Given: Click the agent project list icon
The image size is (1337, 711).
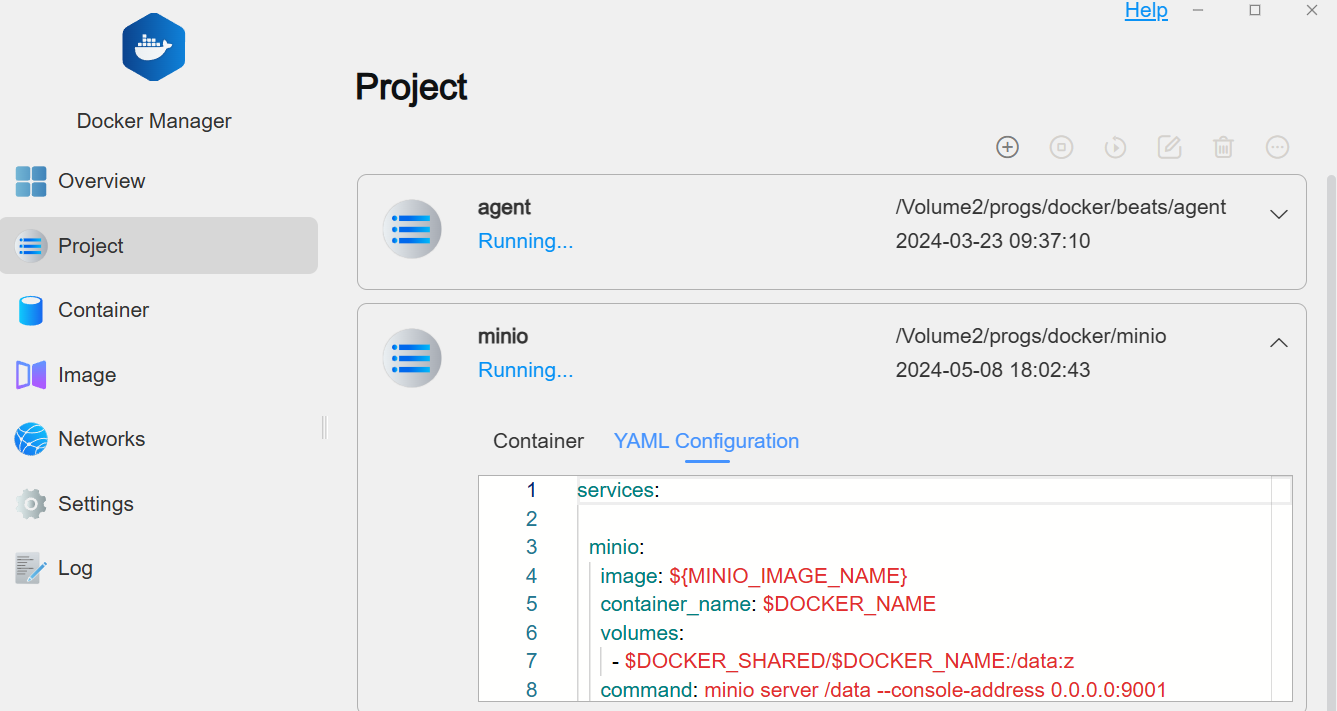Looking at the screenshot, I should click(x=412, y=229).
